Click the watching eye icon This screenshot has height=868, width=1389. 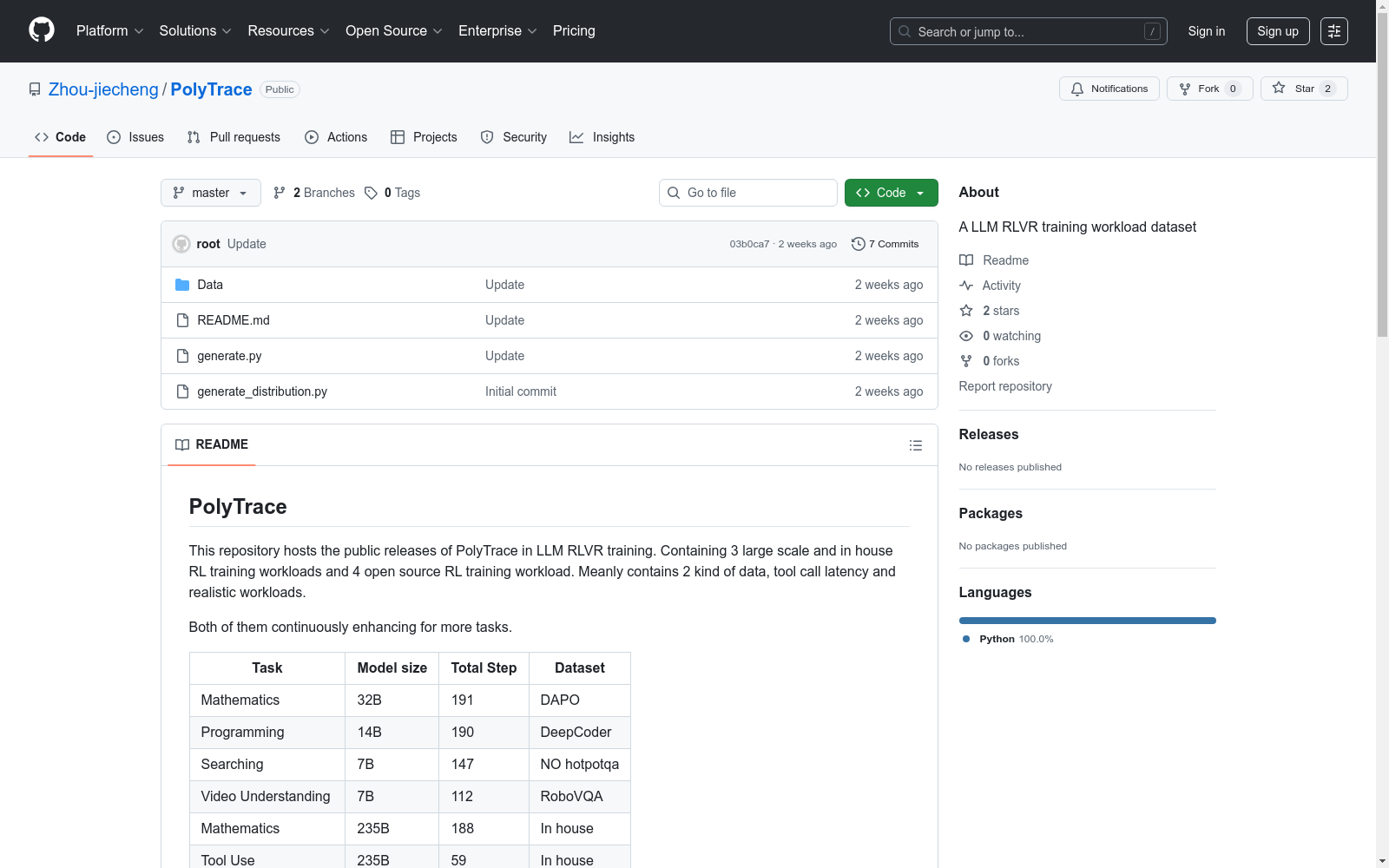coord(966,336)
